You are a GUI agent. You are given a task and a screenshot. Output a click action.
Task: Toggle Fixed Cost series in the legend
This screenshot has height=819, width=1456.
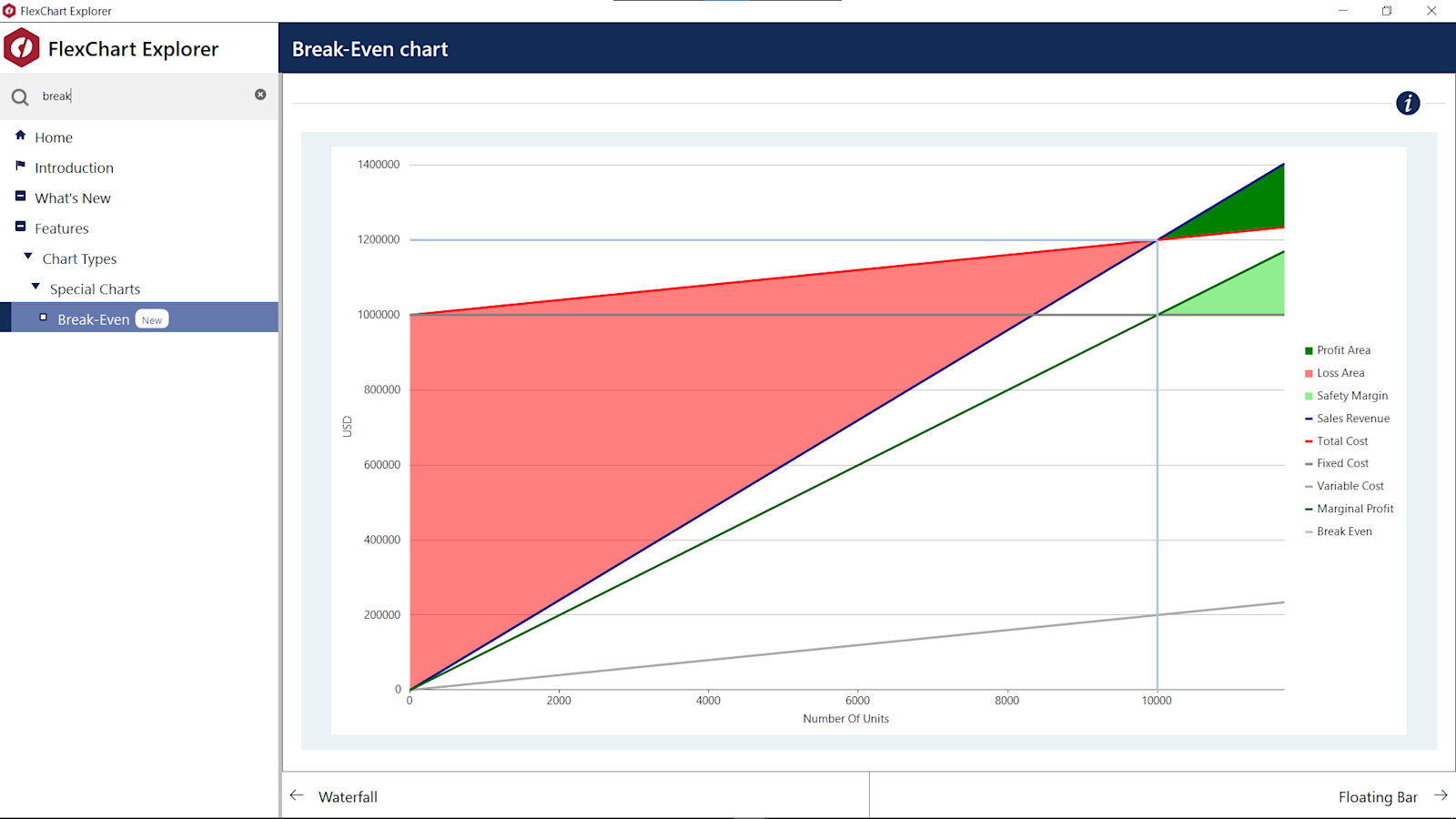click(1337, 463)
